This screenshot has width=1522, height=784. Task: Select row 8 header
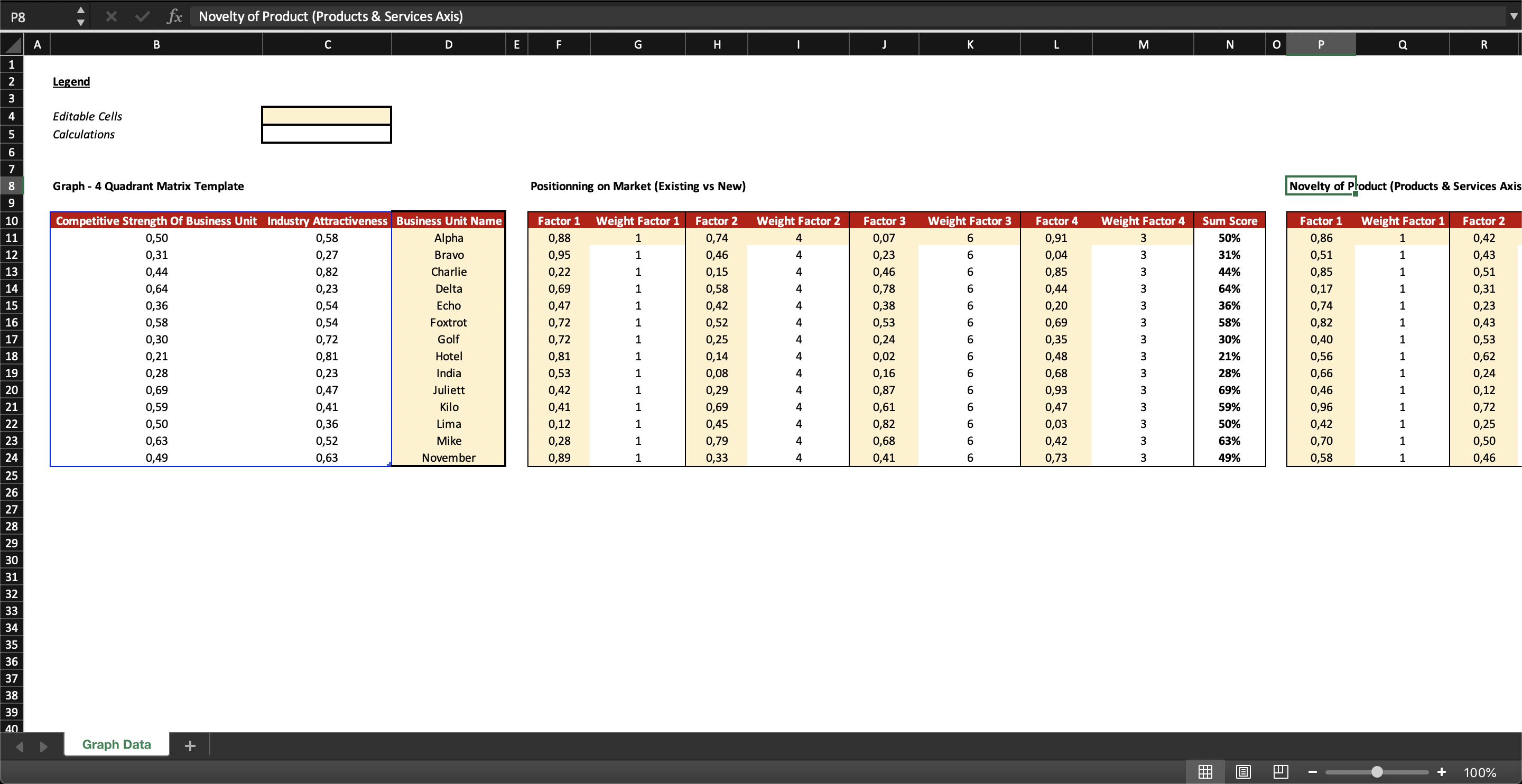point(12,186)
